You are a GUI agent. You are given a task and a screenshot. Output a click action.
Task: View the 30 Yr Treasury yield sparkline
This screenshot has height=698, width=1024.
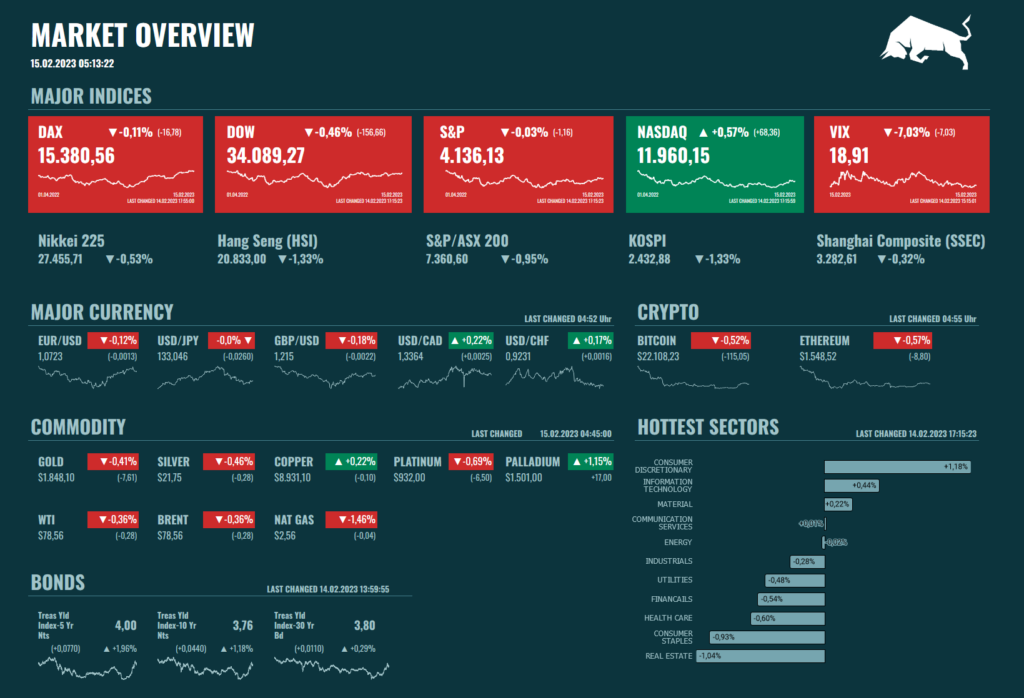pos(332,667)
